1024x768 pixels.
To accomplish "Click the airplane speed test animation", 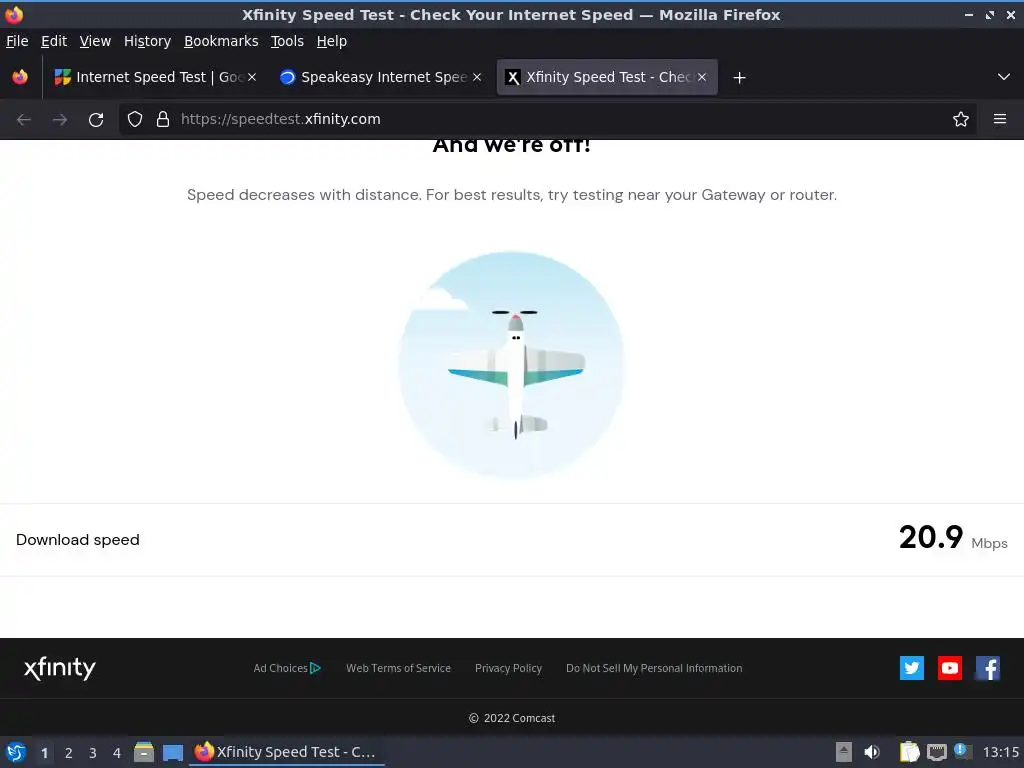I will coord(512,364).
